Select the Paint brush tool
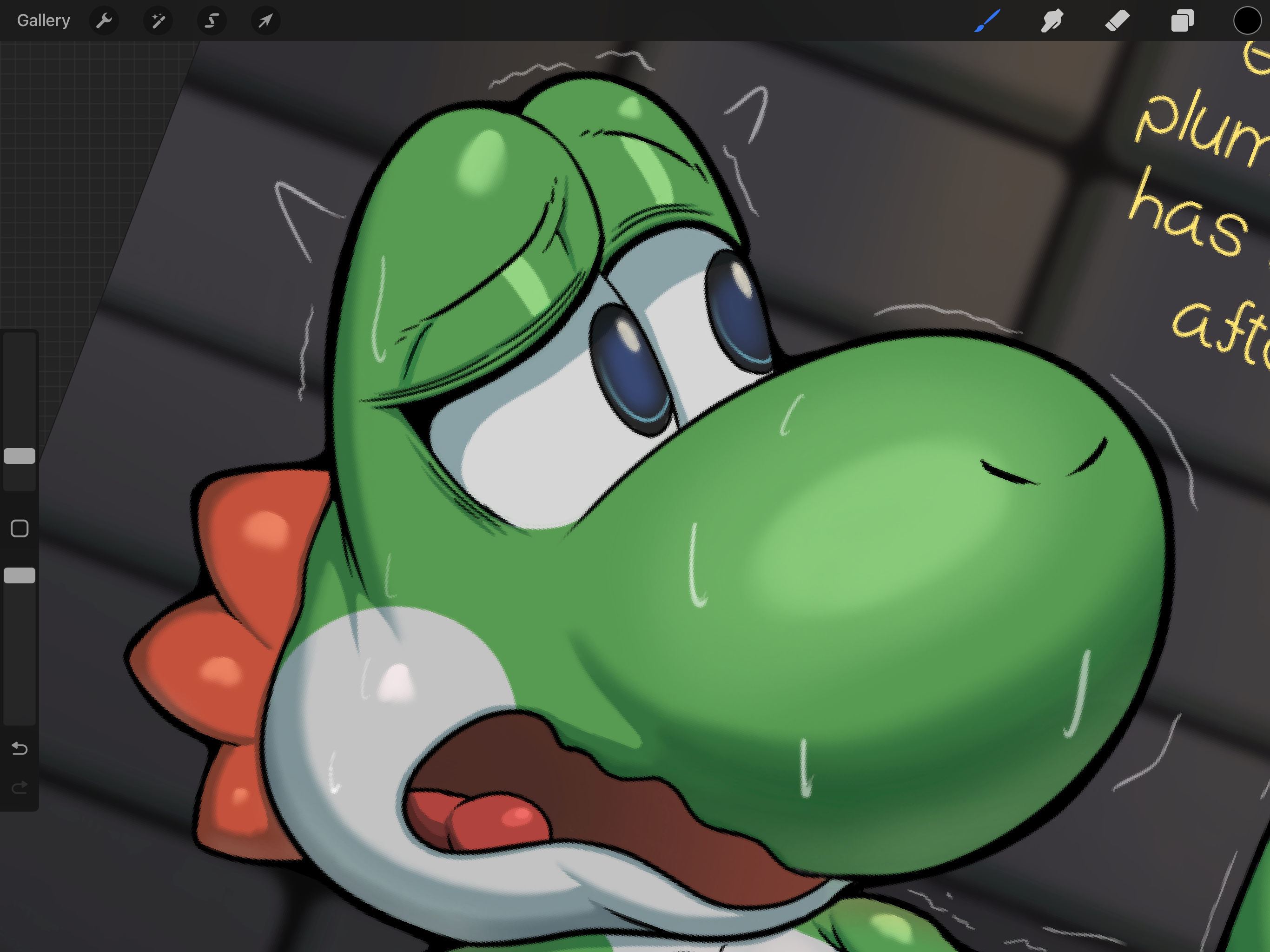The width and height of the screenshot is (1270, 952). click(987, 21)
